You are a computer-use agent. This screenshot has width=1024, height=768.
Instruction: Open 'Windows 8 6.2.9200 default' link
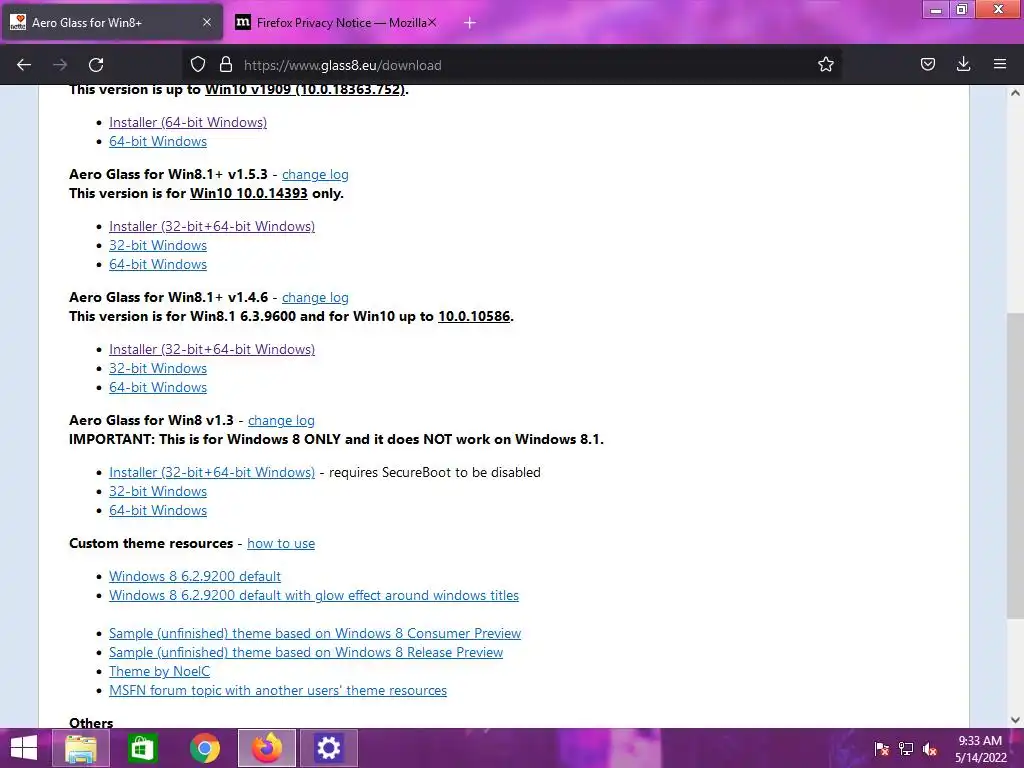[195, 575]
